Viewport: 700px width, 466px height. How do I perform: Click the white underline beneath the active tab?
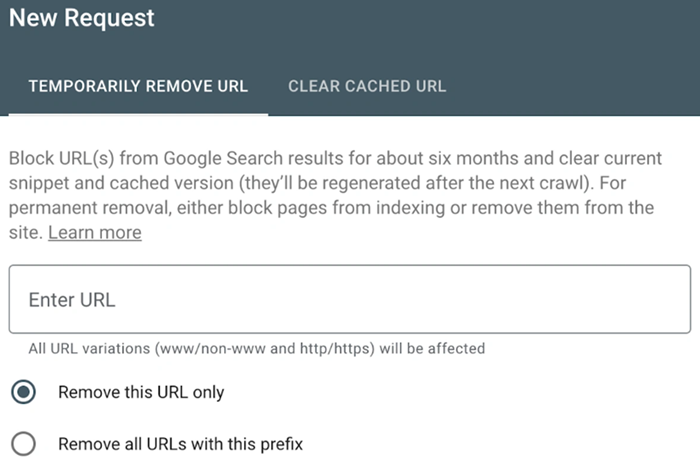[x=138, y=114]
